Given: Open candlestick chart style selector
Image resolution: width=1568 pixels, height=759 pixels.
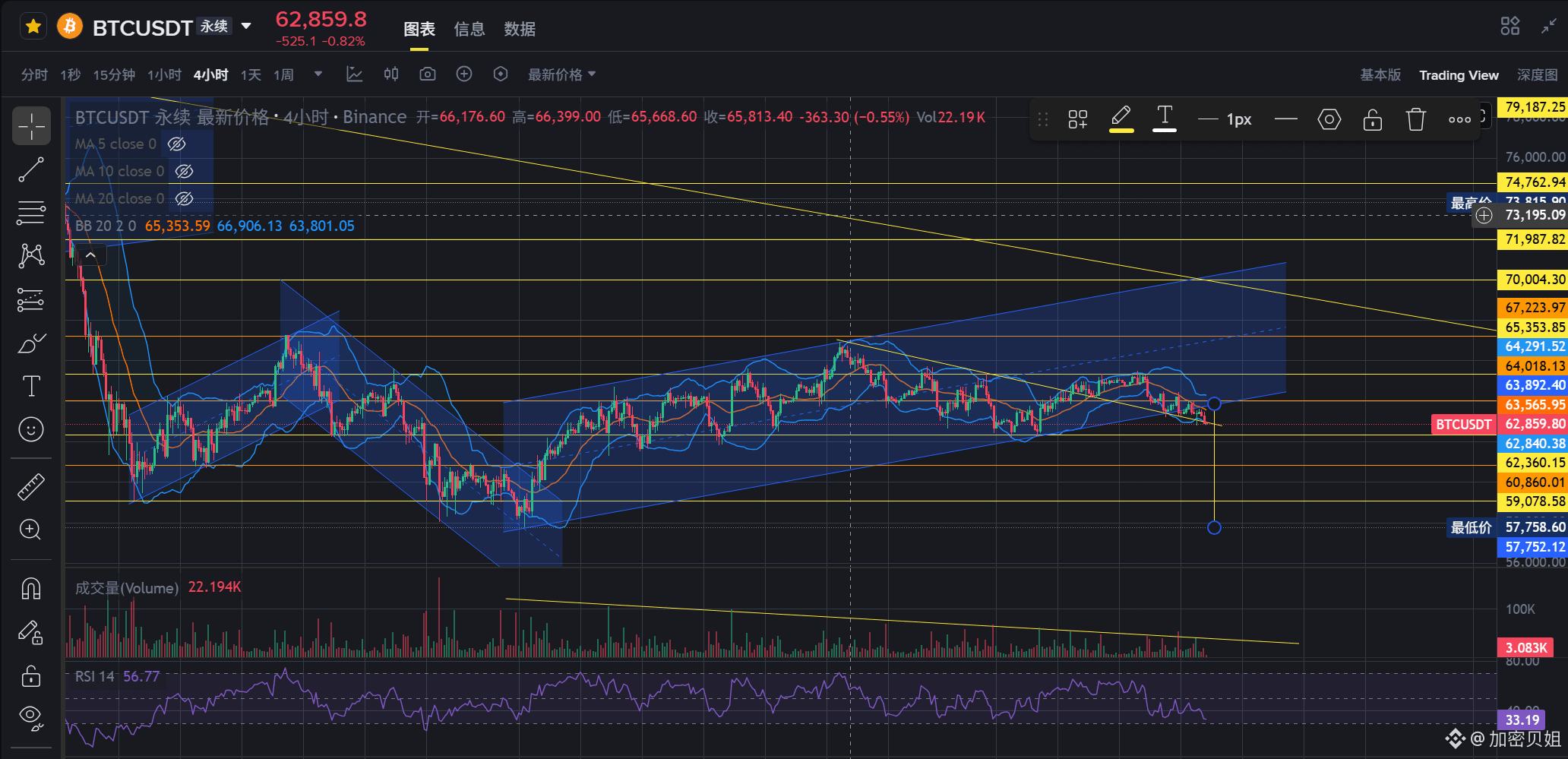Looking at the screenshot, I should [x=391, y=74].
